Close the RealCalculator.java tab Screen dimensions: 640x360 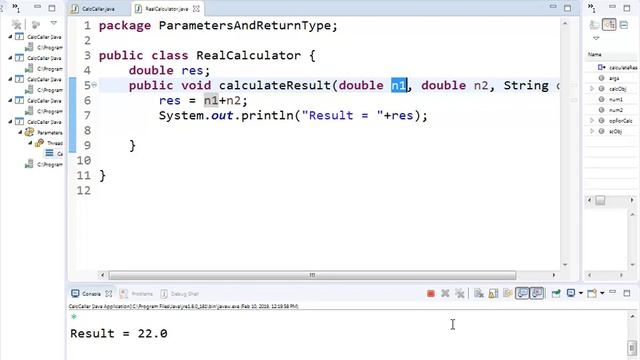196,9
